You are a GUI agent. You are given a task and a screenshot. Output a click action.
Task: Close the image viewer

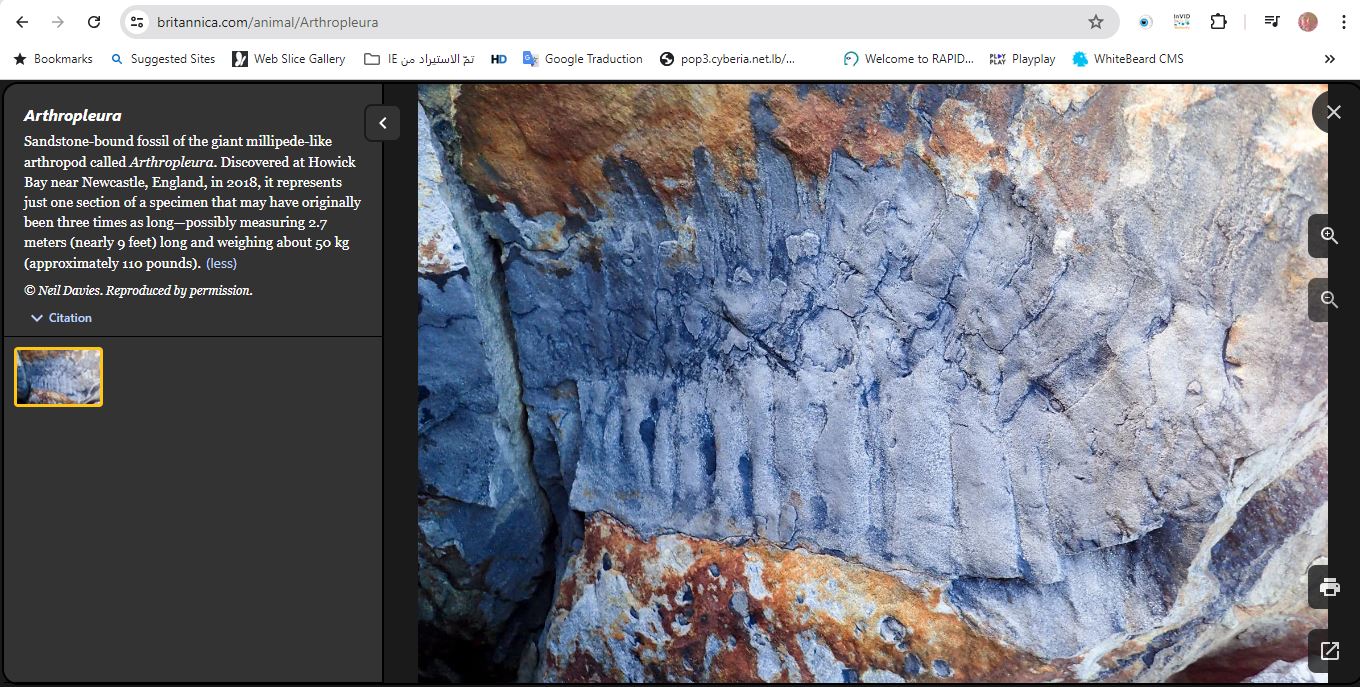1333,112
